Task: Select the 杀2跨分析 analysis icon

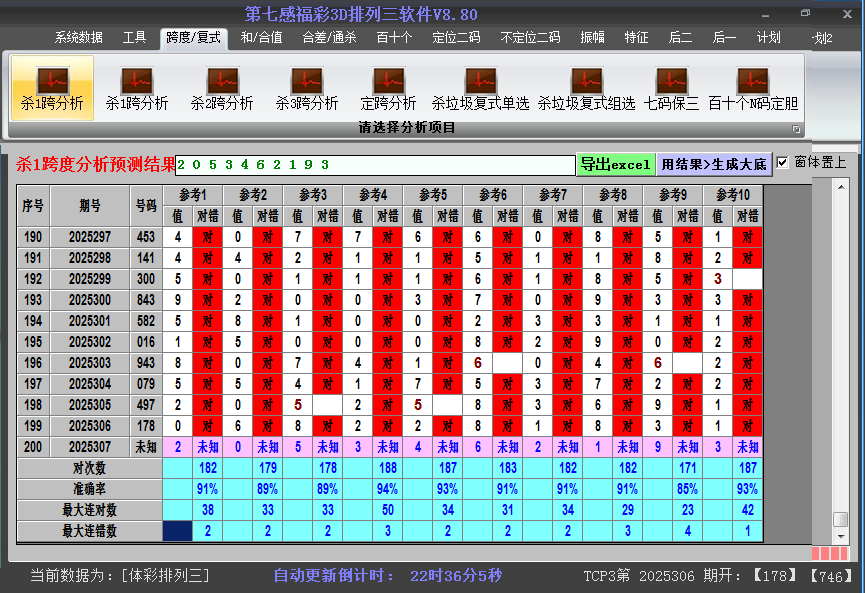Action: click(222, 88)
